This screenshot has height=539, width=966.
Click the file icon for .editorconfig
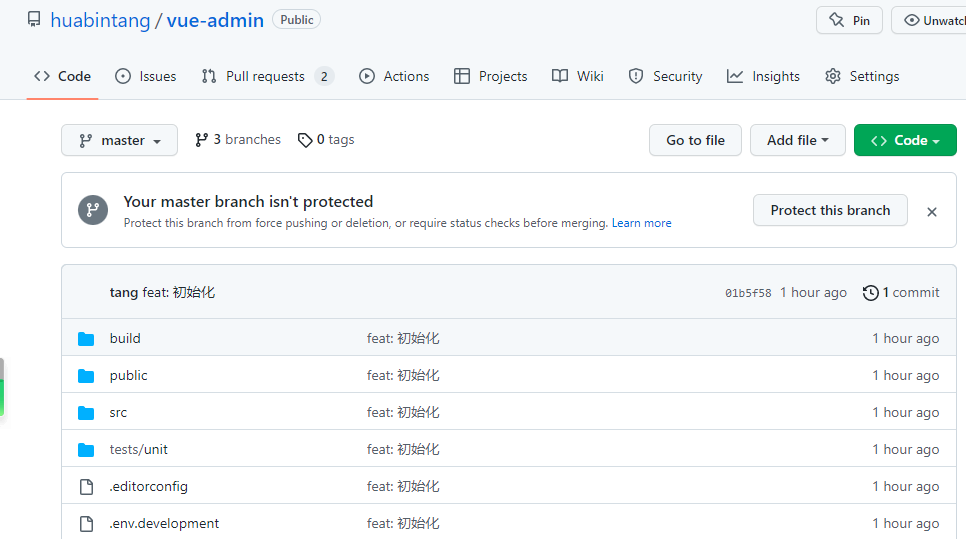coord(86,487)
